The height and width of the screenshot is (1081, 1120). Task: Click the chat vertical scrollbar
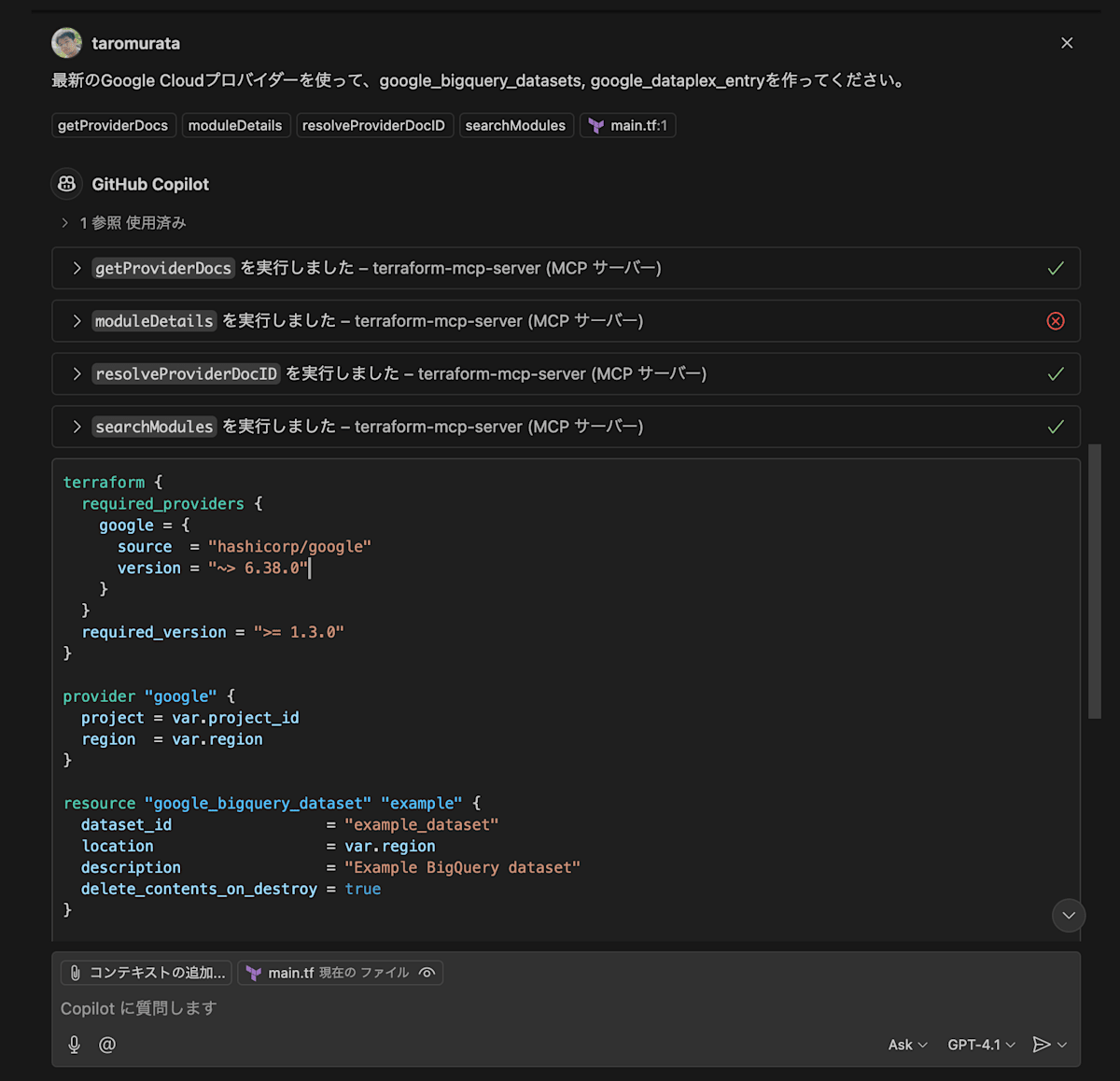(1095, 581)
